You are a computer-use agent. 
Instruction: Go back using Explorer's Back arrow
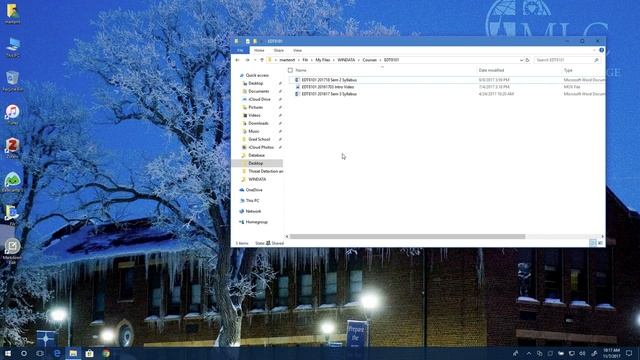[237, 60]
